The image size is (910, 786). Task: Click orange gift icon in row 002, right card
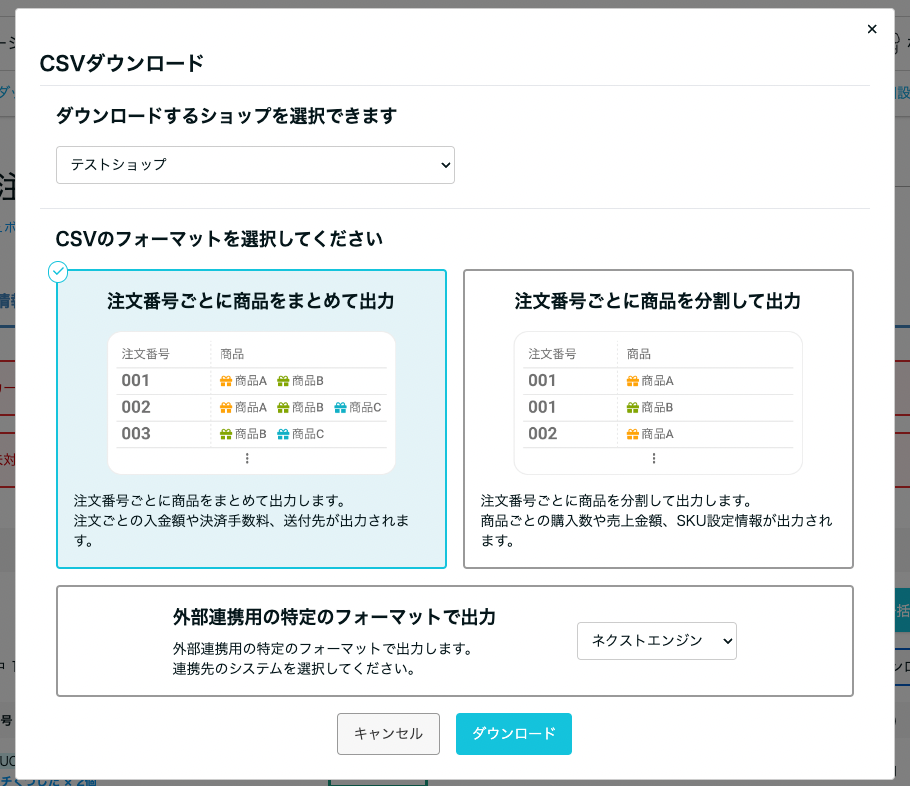pos(633,434)
